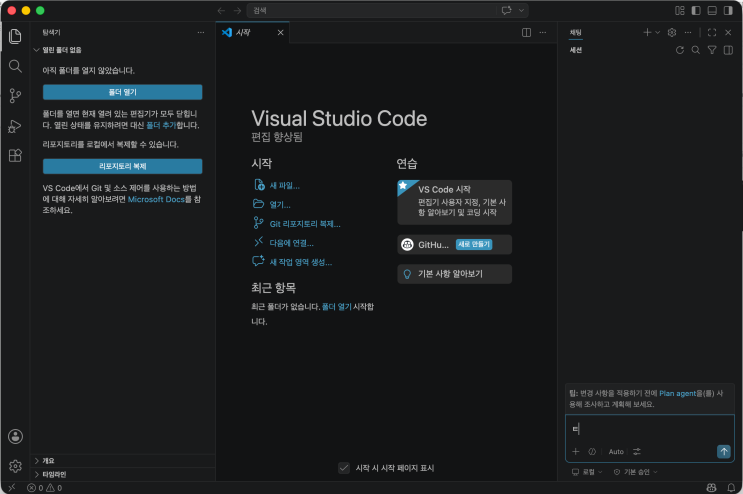The height and width of the screenshot is (494, 743).
Task: Open the 기본 사항 알아보기 walkthrough
Action: (x=454, y=274)
